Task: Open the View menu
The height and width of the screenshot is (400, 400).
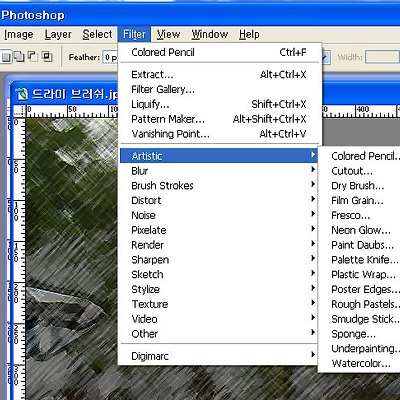Action: 168,35
